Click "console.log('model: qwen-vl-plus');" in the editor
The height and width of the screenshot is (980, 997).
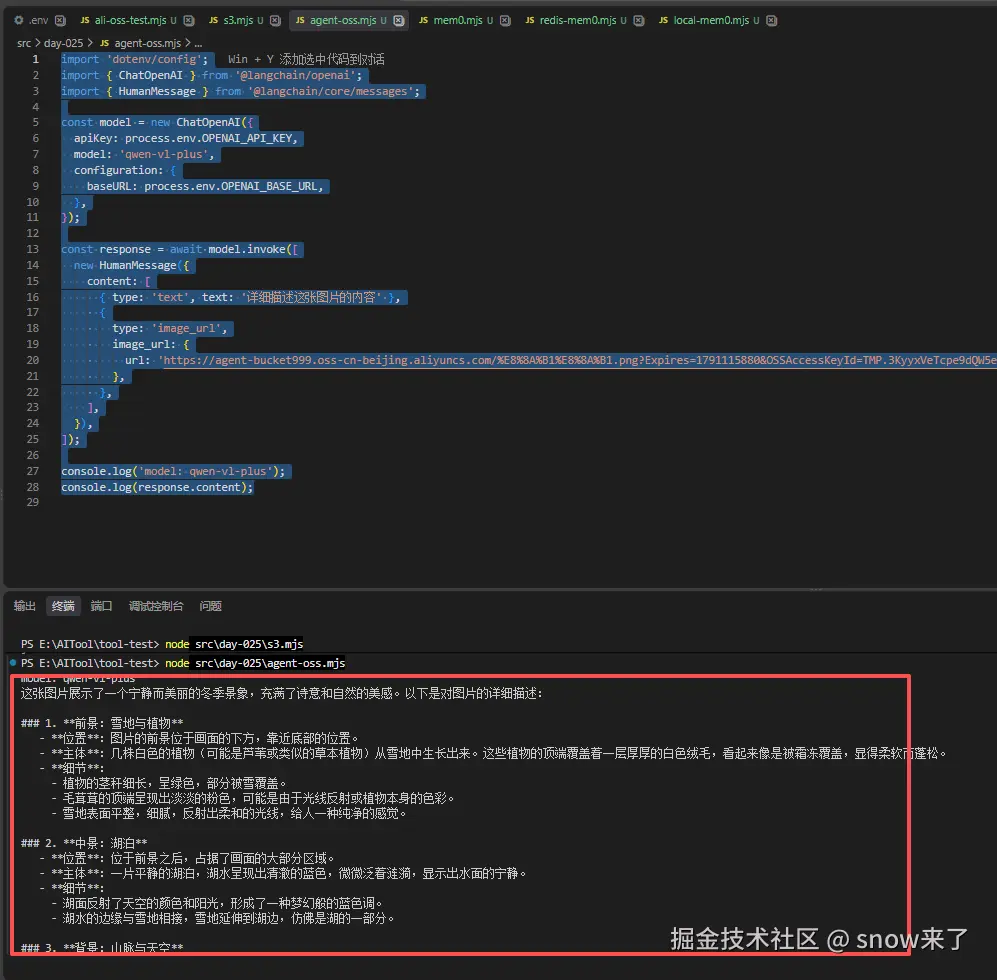point(173,471)
